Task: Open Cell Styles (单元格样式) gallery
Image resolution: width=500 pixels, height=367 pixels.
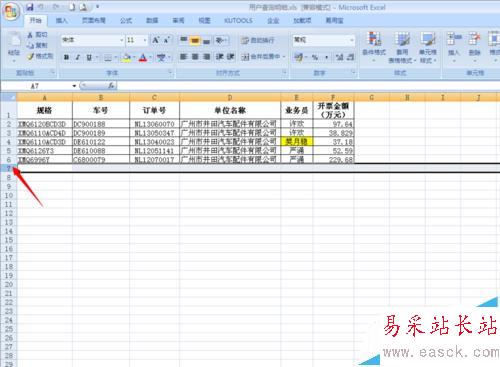Action: click(x=428, y=47)
